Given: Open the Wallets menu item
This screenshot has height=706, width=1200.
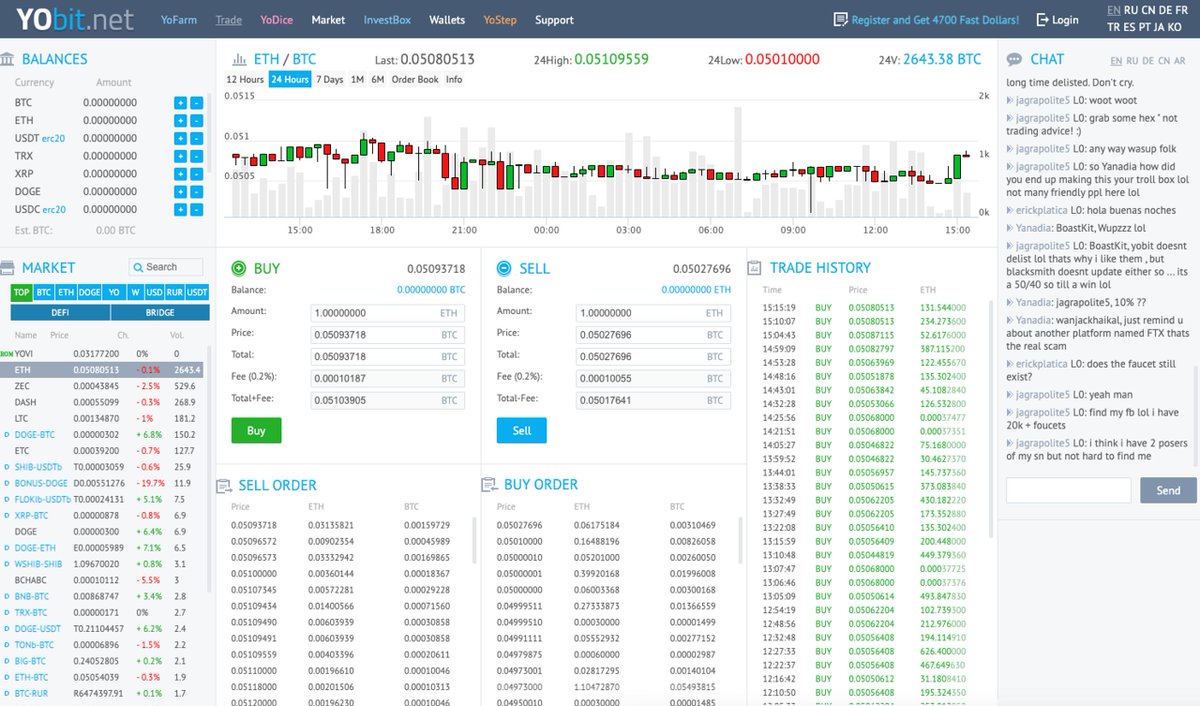Looking at the screenshot, I should tap(447, 20).
